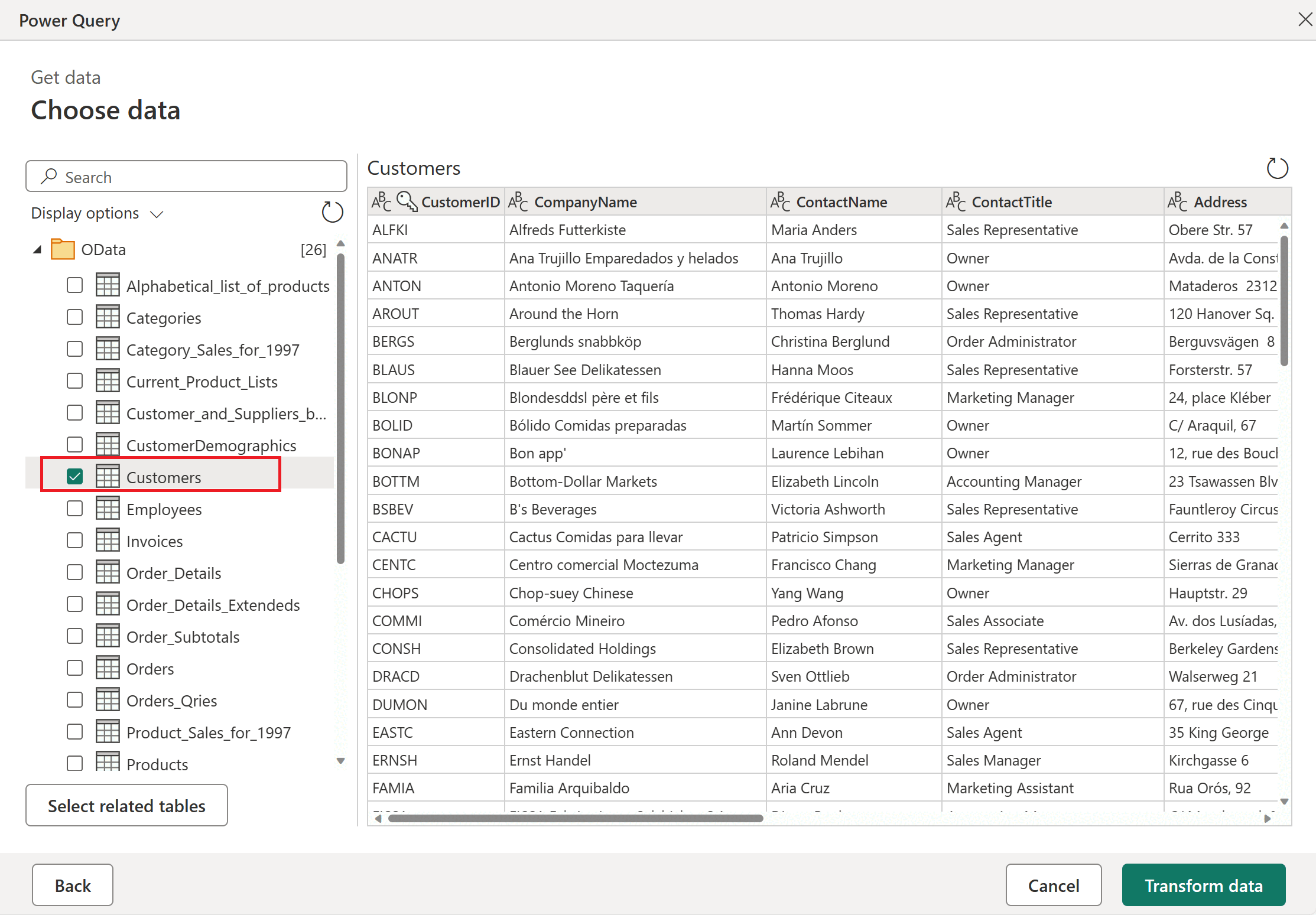Click the table icon next to Employees
This screenshot has width=1316, height=915.
coord(108,509)
